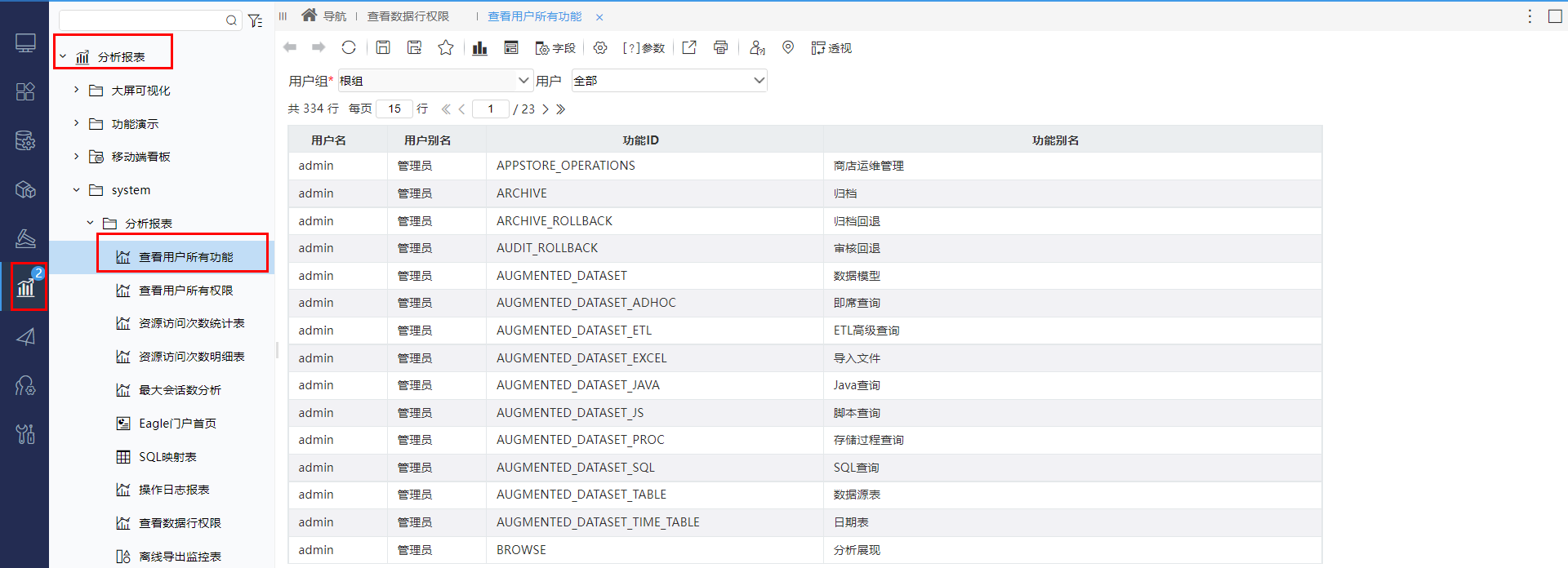Go to previous page arrow
Screen dimensions: 1568x568
pos(461,109)
